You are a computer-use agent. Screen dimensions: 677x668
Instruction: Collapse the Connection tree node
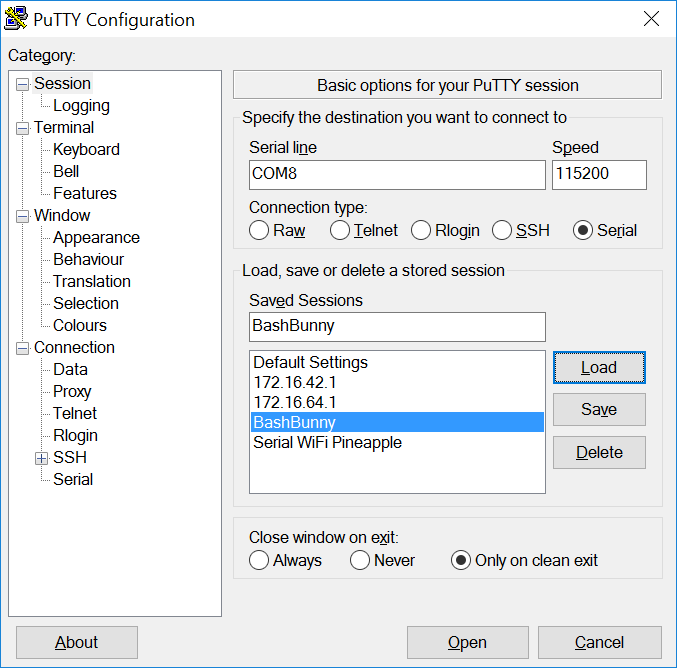click(22, 348)
